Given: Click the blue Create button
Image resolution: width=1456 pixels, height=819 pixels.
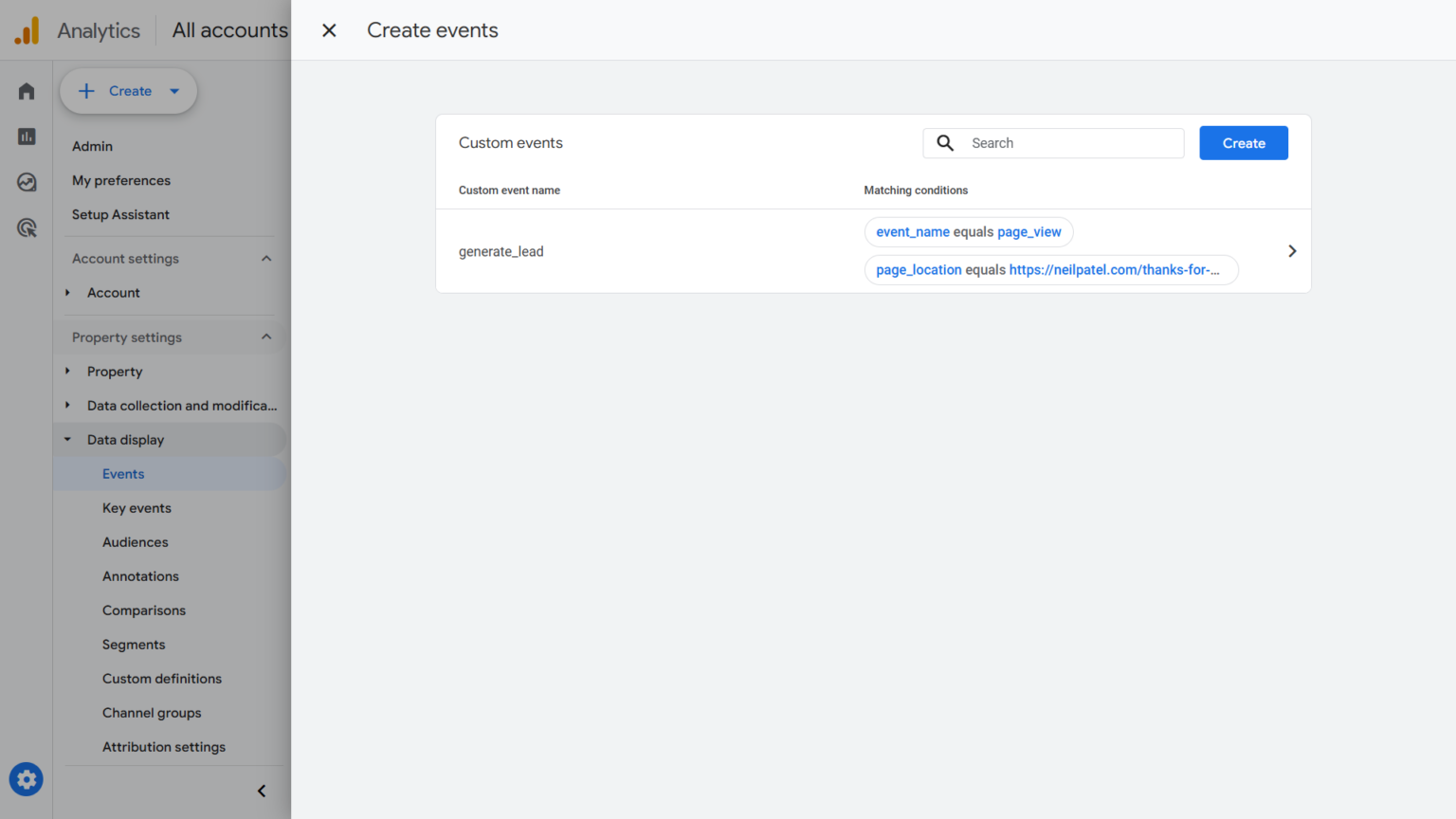Looking at the screenshot, I should (1244, 142).
